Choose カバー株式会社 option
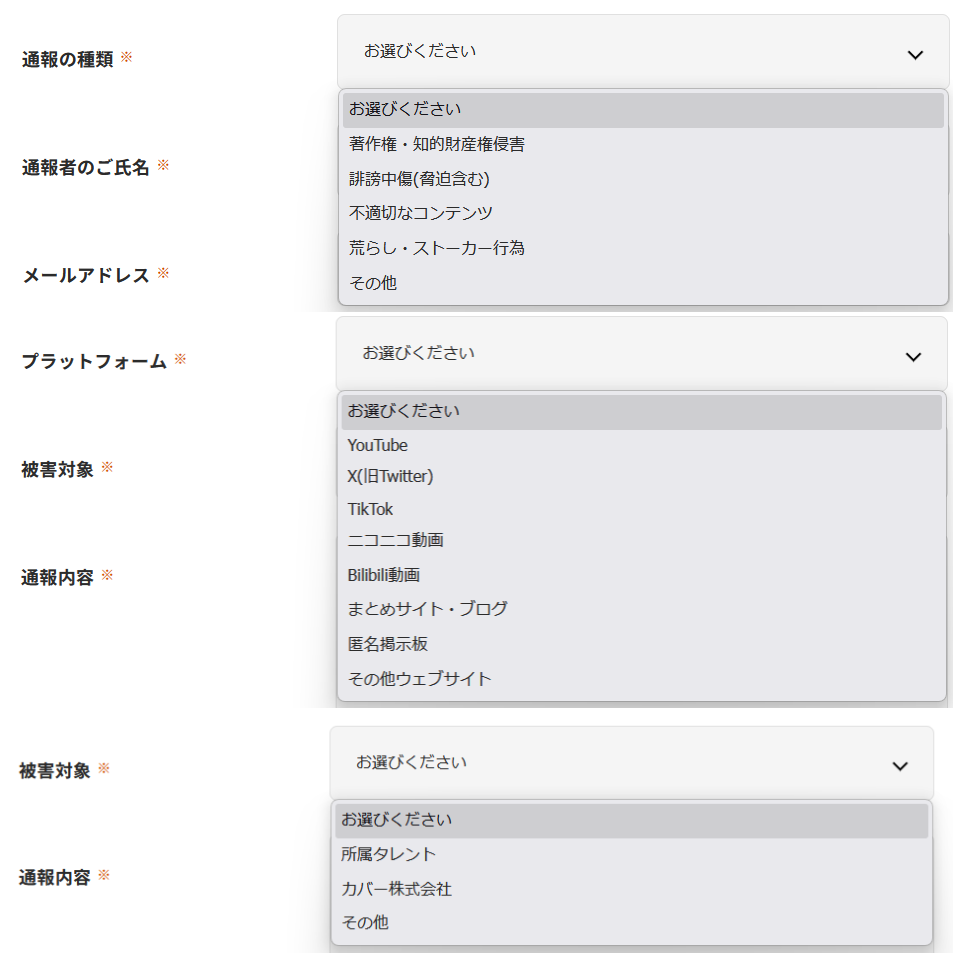The image size is (953, 953). (396, 889)
